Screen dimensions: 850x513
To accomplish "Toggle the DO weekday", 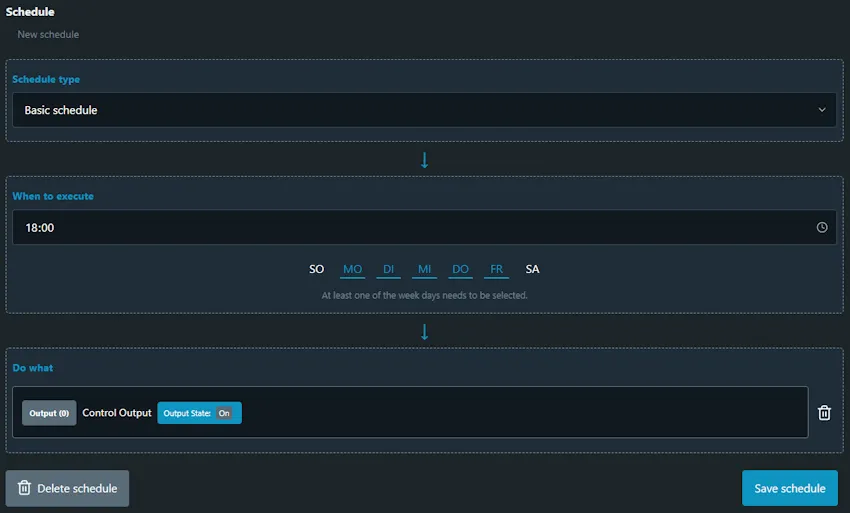I will click(x=460, y=269).
